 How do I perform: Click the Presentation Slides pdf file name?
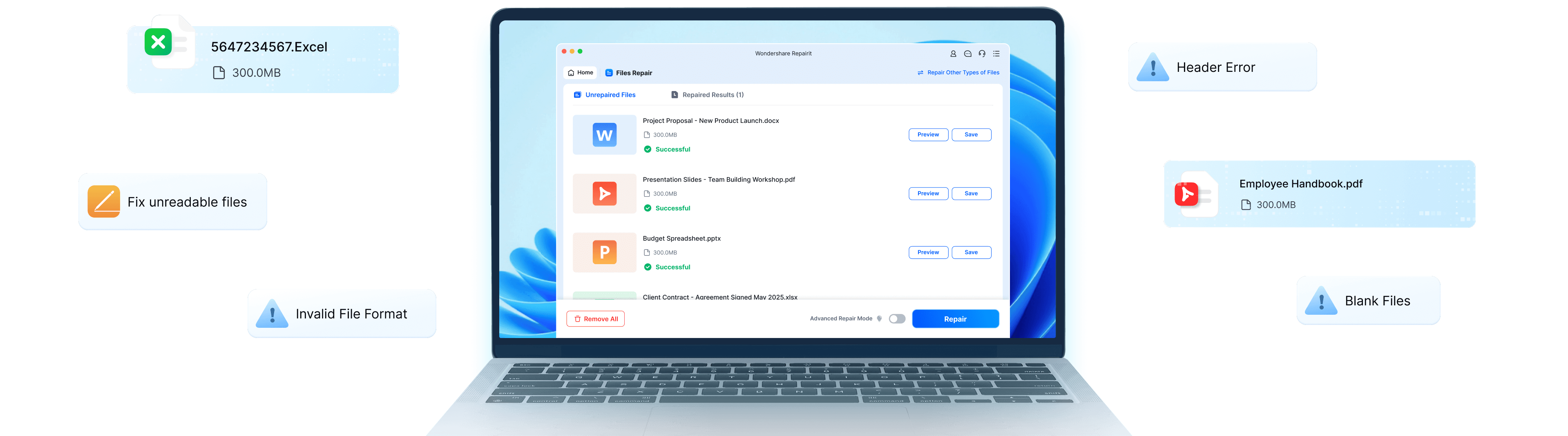pyautogui.click(x=719, y=180)
